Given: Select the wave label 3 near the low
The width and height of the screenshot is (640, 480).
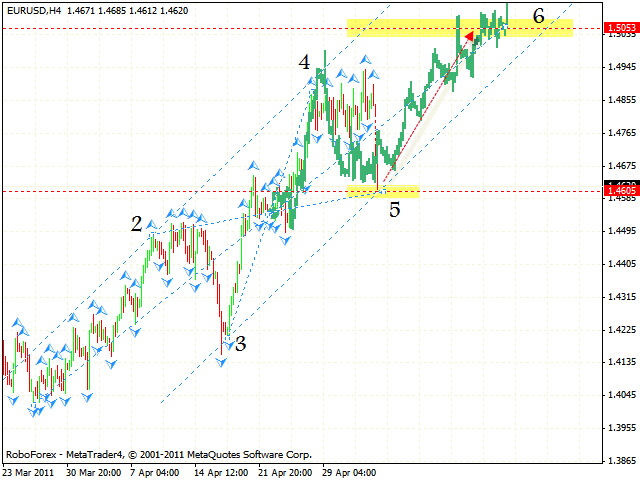Looking at the screenshot, I should 240,344.
